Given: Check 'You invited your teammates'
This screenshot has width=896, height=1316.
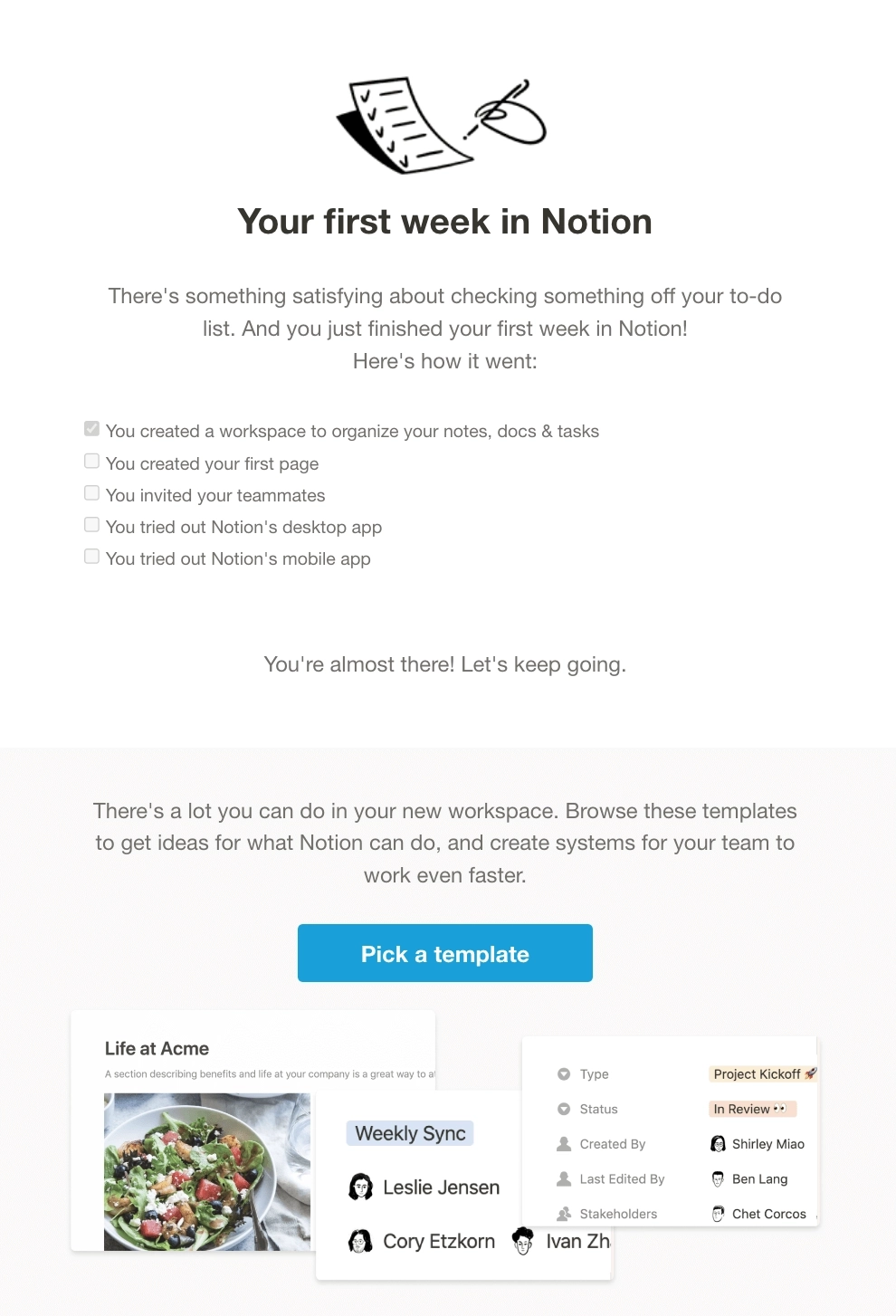Looking at the screenshot, I should coord(91,492).
